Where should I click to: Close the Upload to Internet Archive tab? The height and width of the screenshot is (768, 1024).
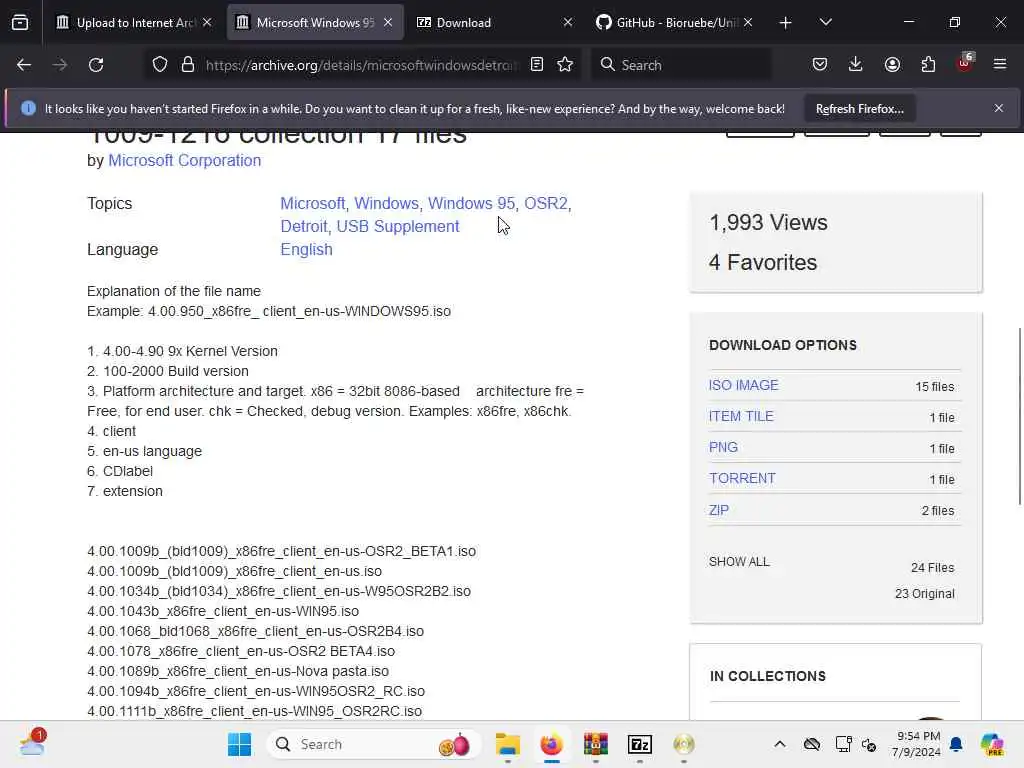[207, 23]
